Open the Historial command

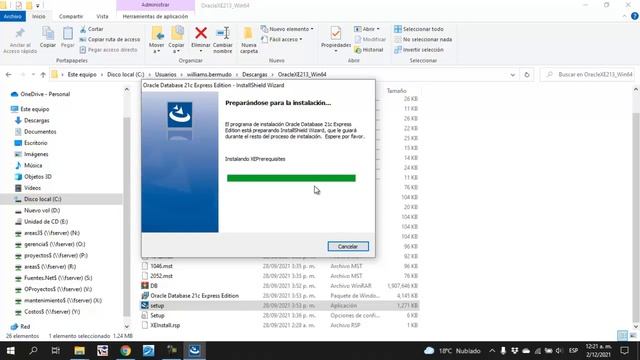click(369, 50)
